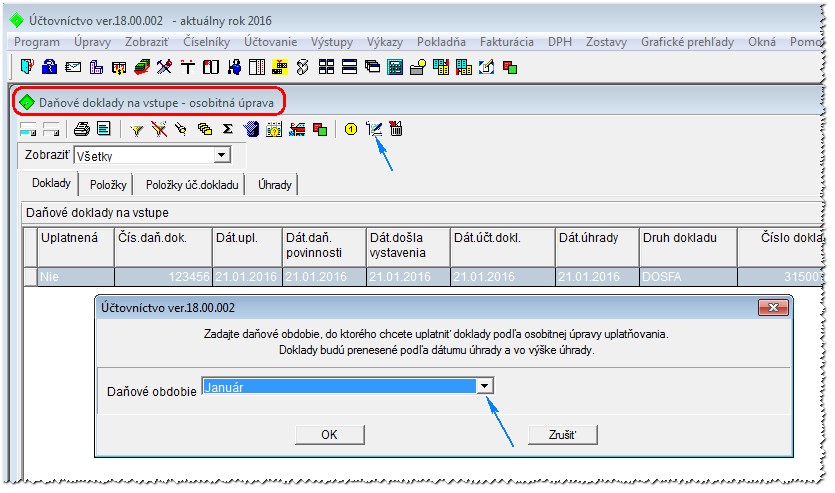Open the Okná menu
This screenshot has height=493, width=835.
click(762, 42)
